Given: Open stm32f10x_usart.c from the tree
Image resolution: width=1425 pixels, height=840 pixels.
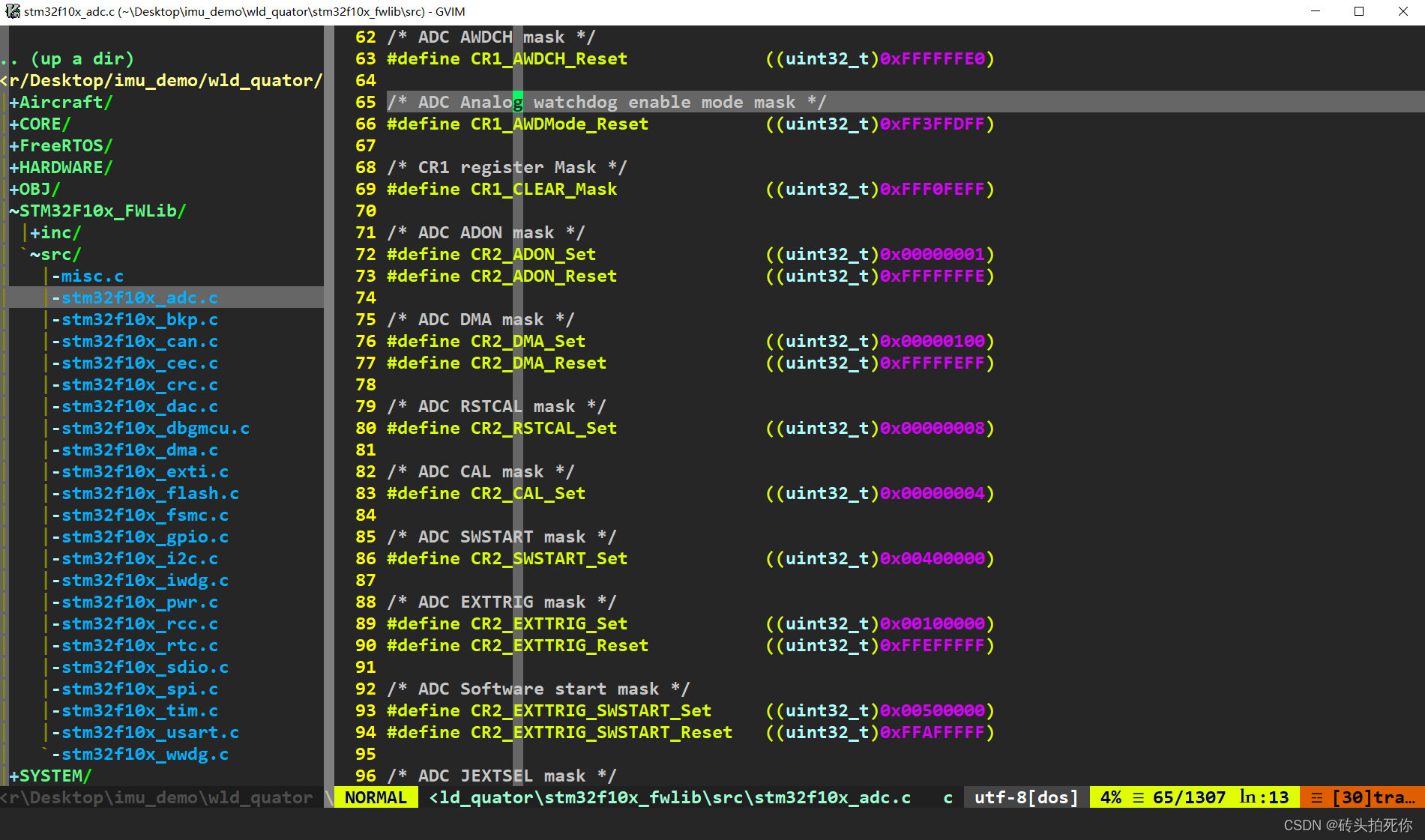Looking at the screenshot, I should pyautogui.click(x=147, y=732).
